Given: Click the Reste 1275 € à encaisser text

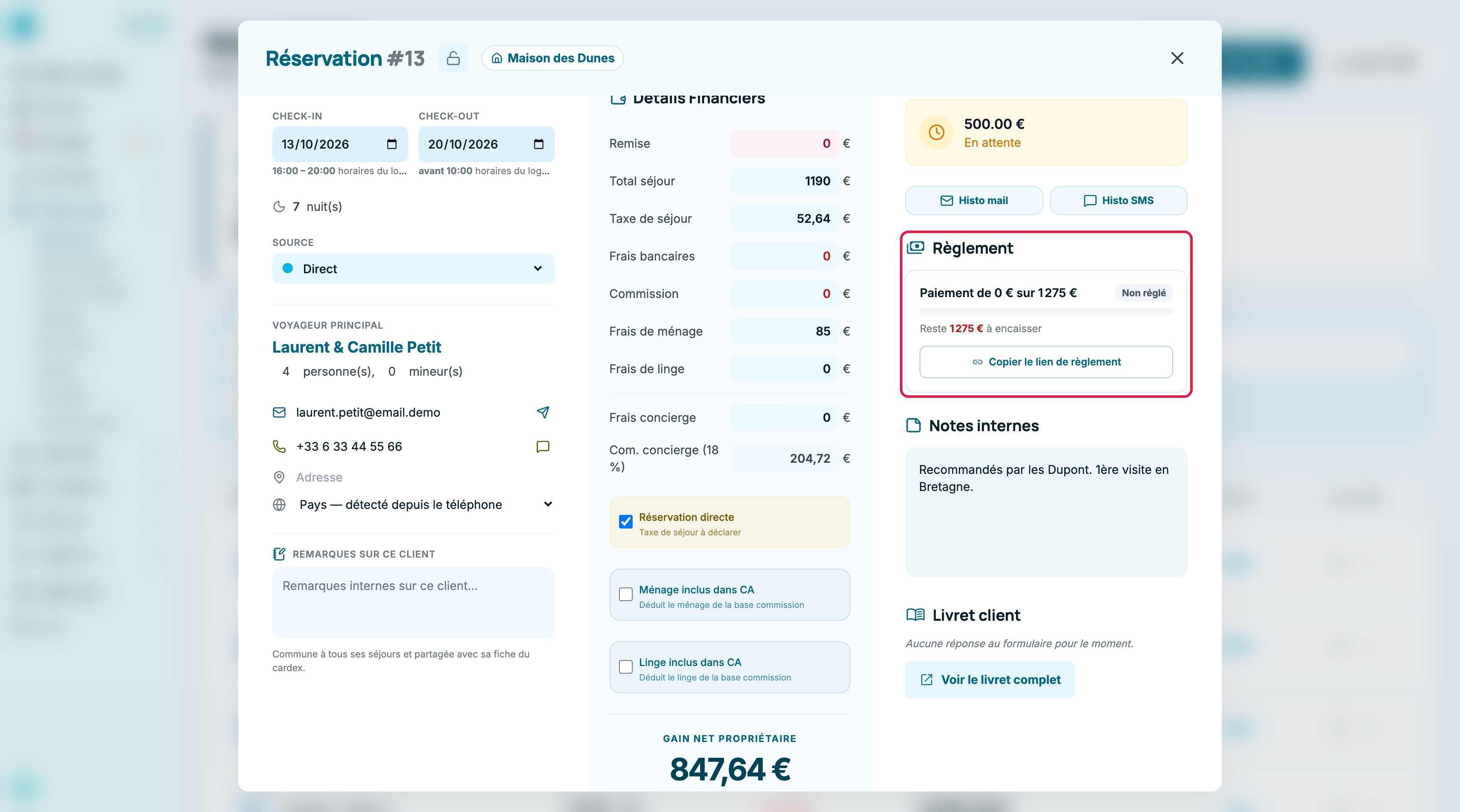Looking at the screenshot, I should (x=980, y=329).
